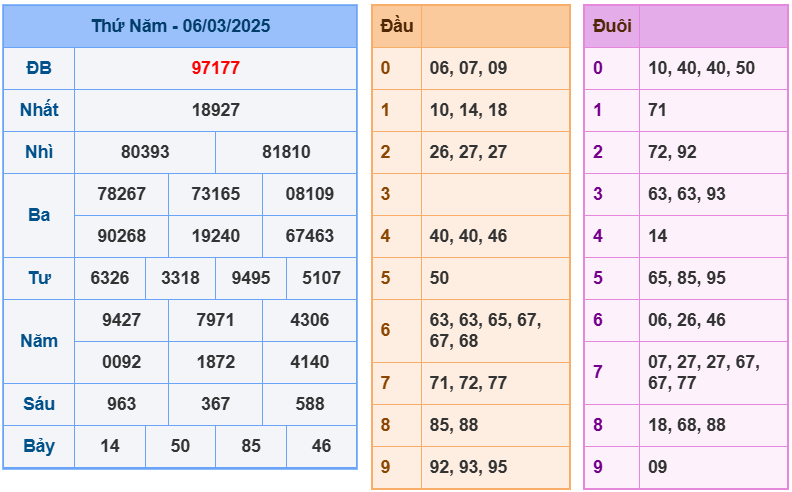Viewport: 792px width, 492px height.
Task: Select Nhì prize number 81810
Action: pyautogui.click(x=286, y=152)
